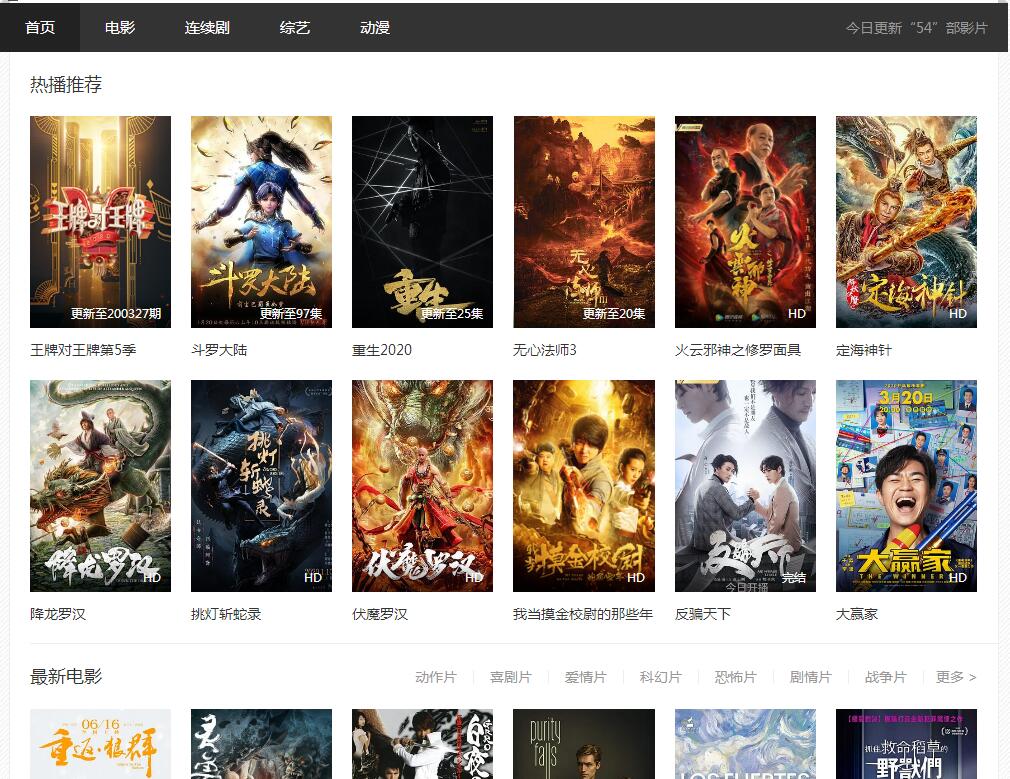
Task: Choose the 恐怖片 genre filter
Action: [x=735, y=677]
